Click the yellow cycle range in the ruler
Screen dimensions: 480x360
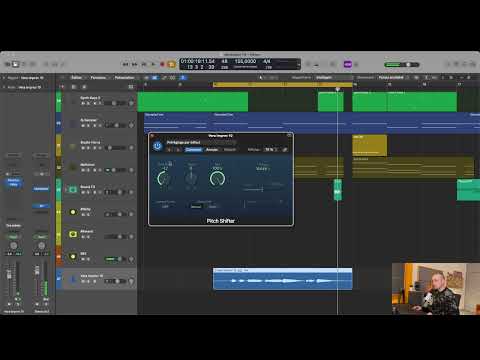pyautogui.click(x=283, y=85)
